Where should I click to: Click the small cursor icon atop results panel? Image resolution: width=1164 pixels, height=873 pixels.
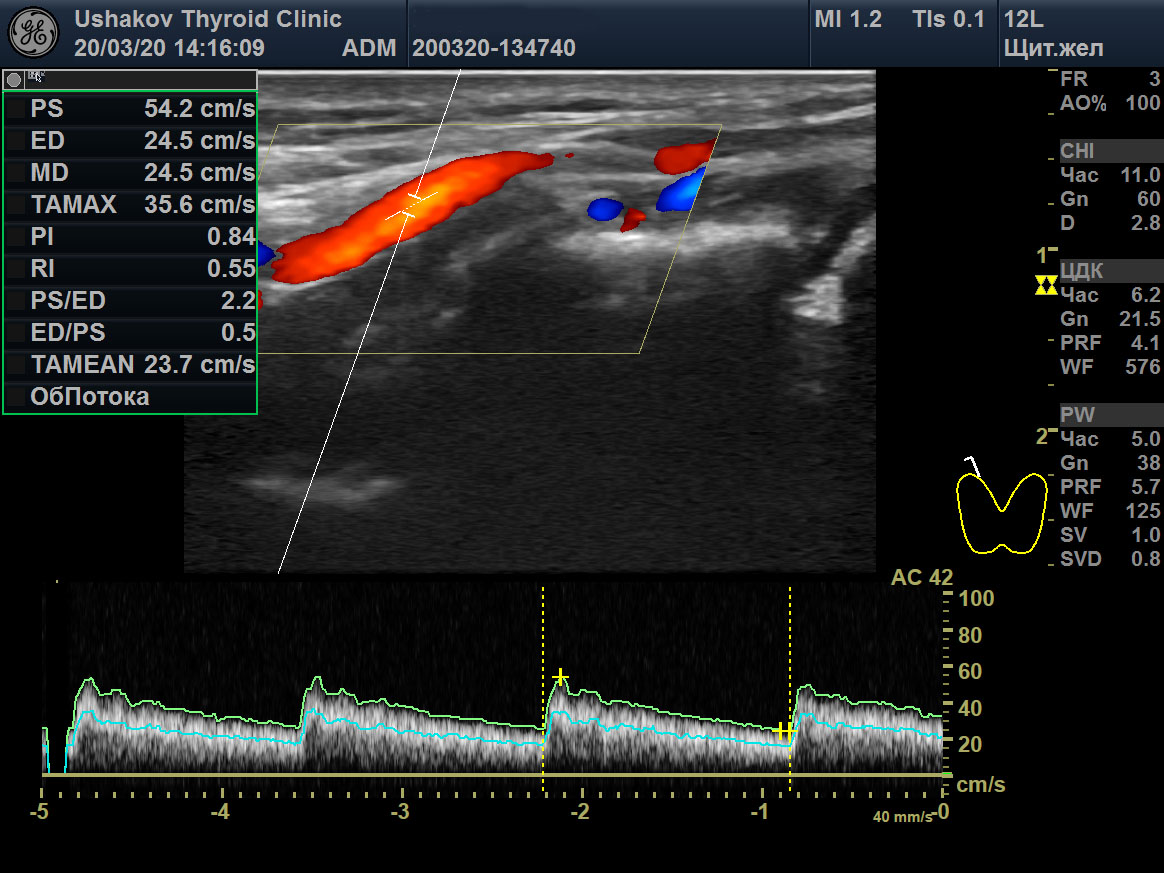(37, 77)
